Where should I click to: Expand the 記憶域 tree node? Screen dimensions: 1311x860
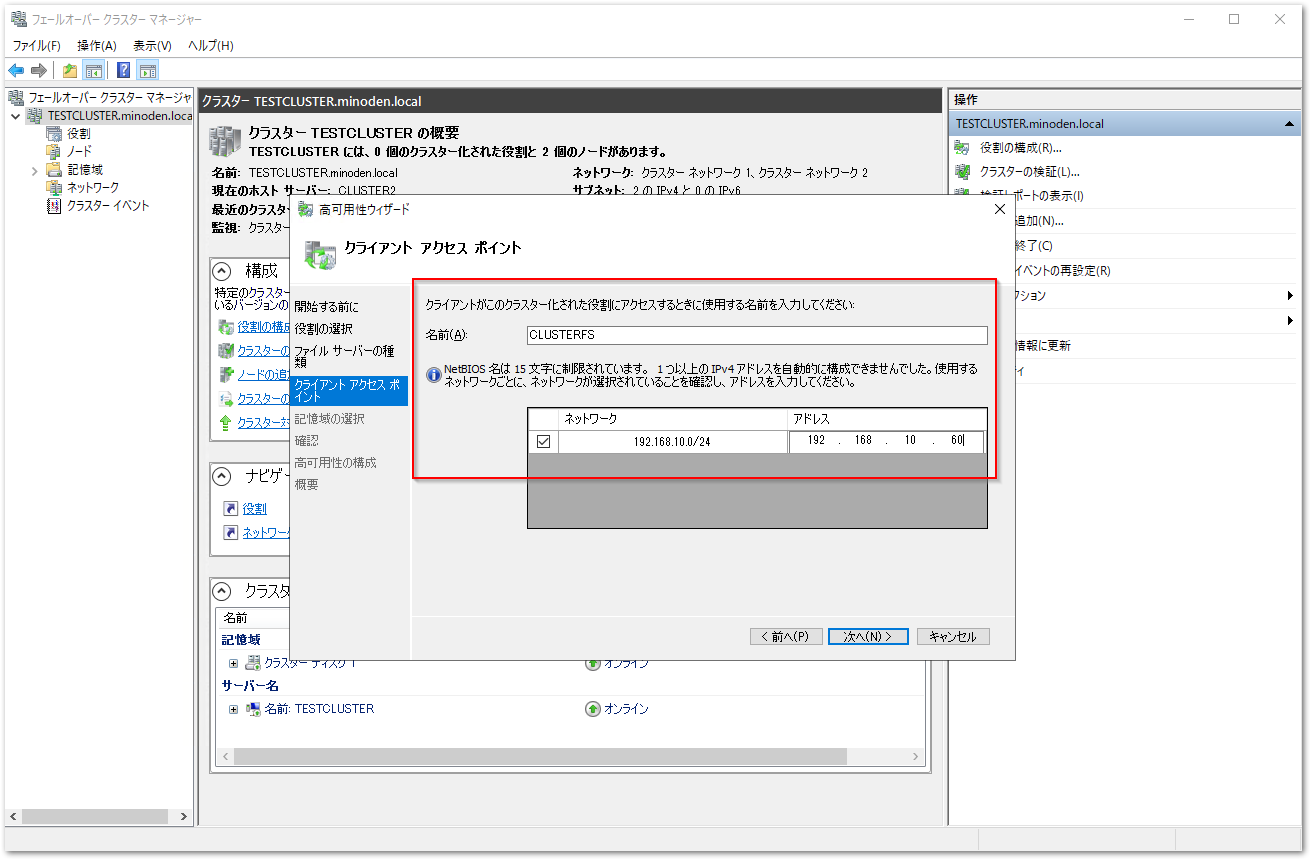[x=36, y=170]
